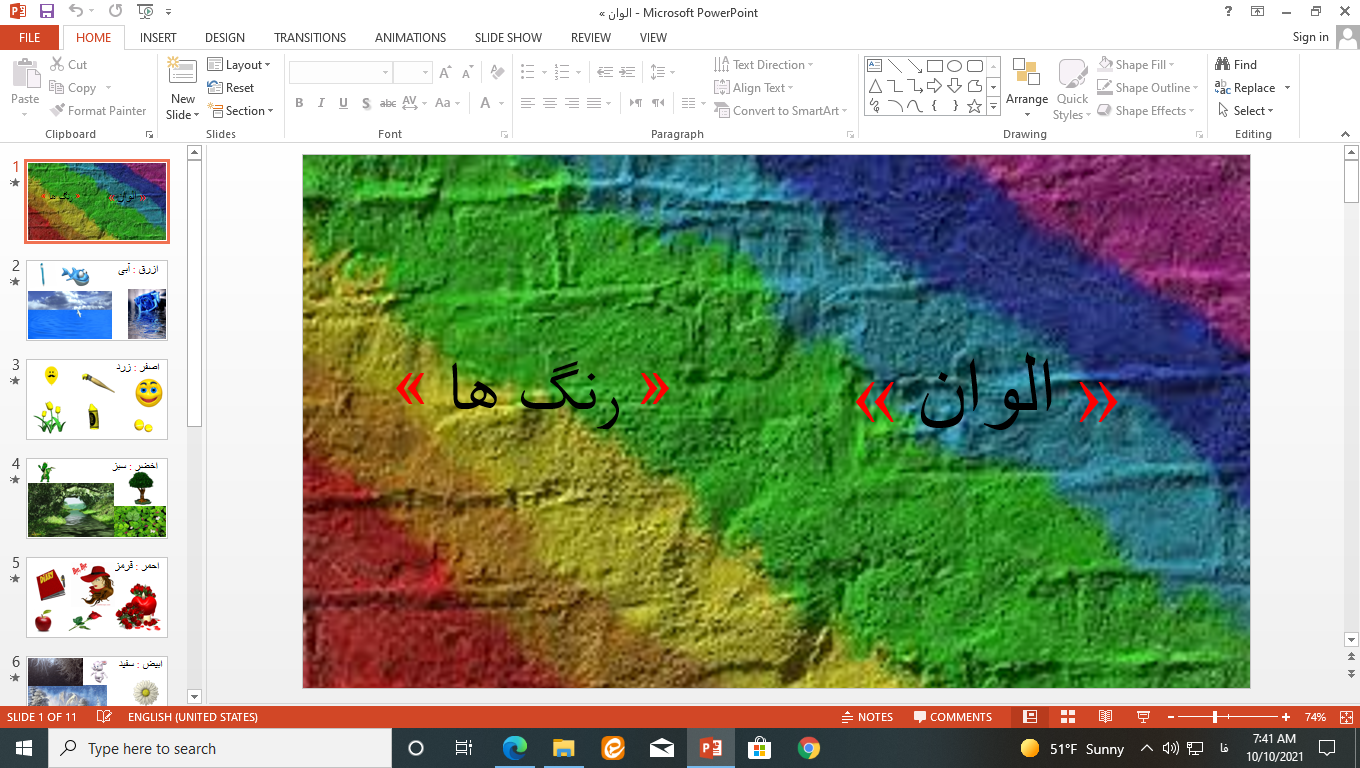The height and width of the screenshot is (768, 1360).
Task: Click the zoom slider handle
Action: [1215, 717]
